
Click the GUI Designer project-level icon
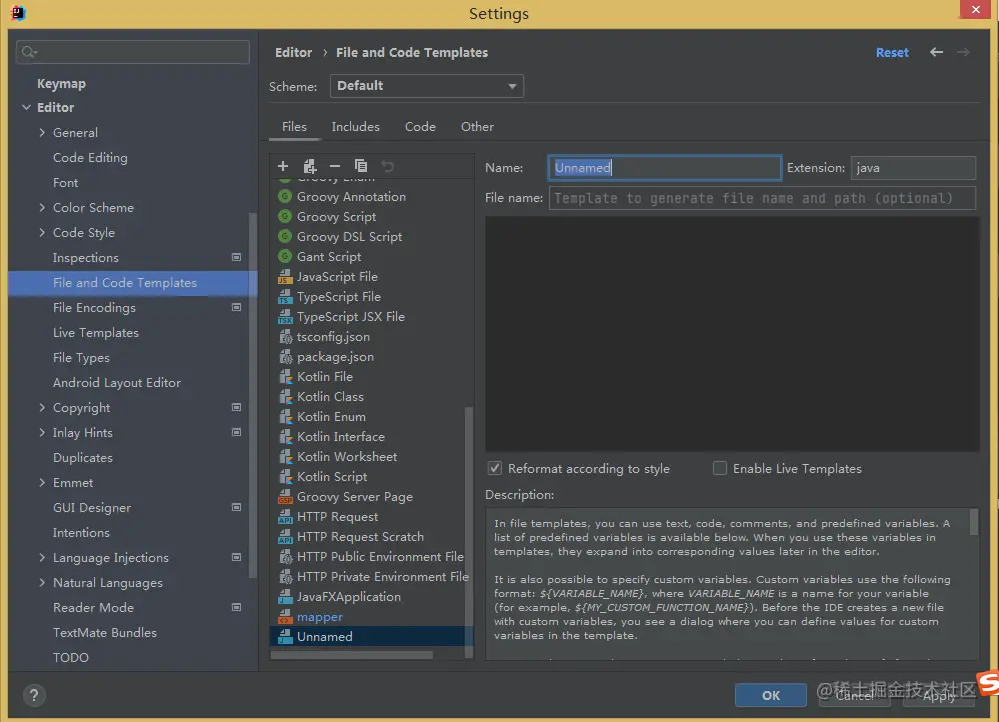click(x=236, y=507)
